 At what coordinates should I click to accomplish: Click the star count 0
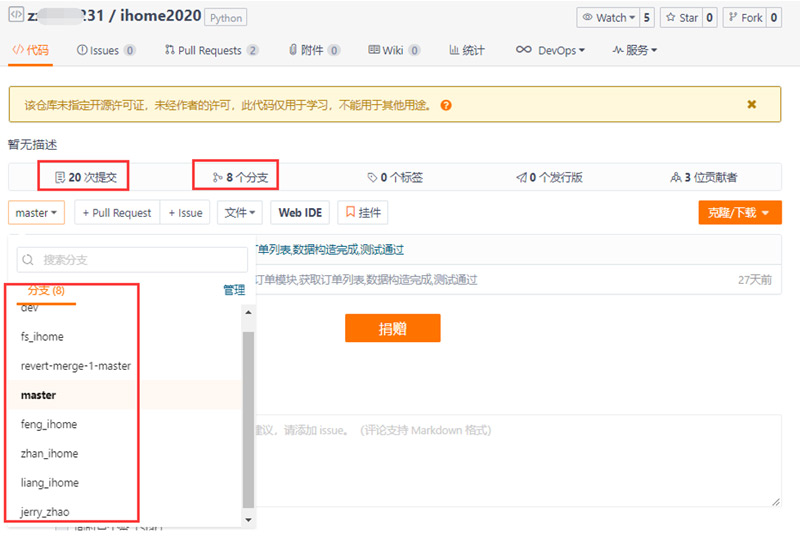click(710, 18)
